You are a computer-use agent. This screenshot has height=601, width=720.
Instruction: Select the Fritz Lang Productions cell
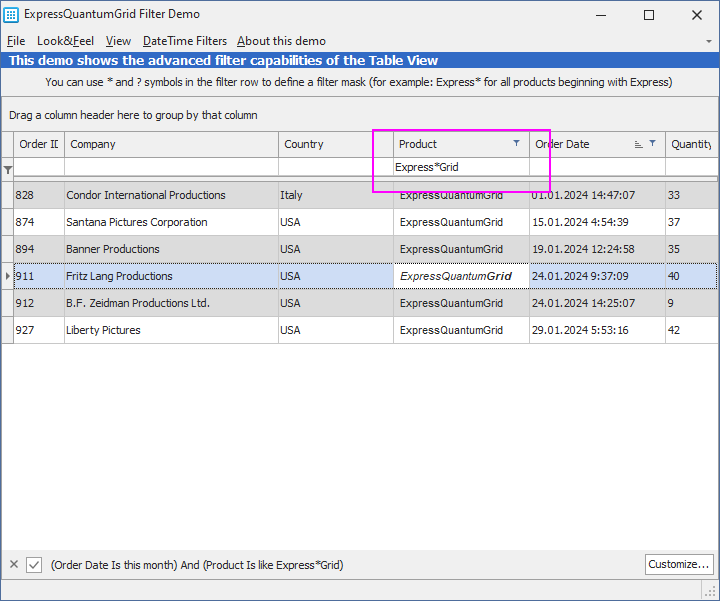[x=171, y=276]
